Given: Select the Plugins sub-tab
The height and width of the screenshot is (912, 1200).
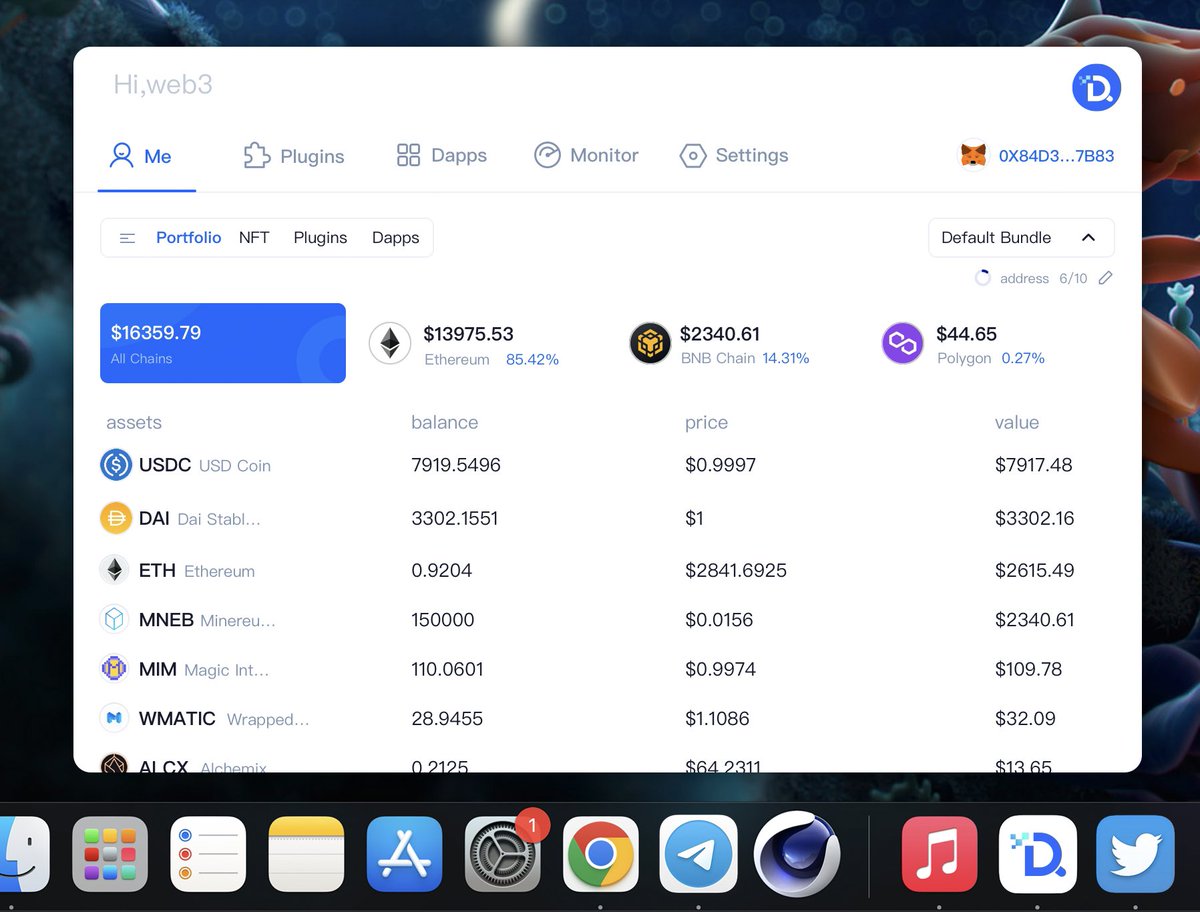Looking at the screenshot, I should [x=320, y=238].
